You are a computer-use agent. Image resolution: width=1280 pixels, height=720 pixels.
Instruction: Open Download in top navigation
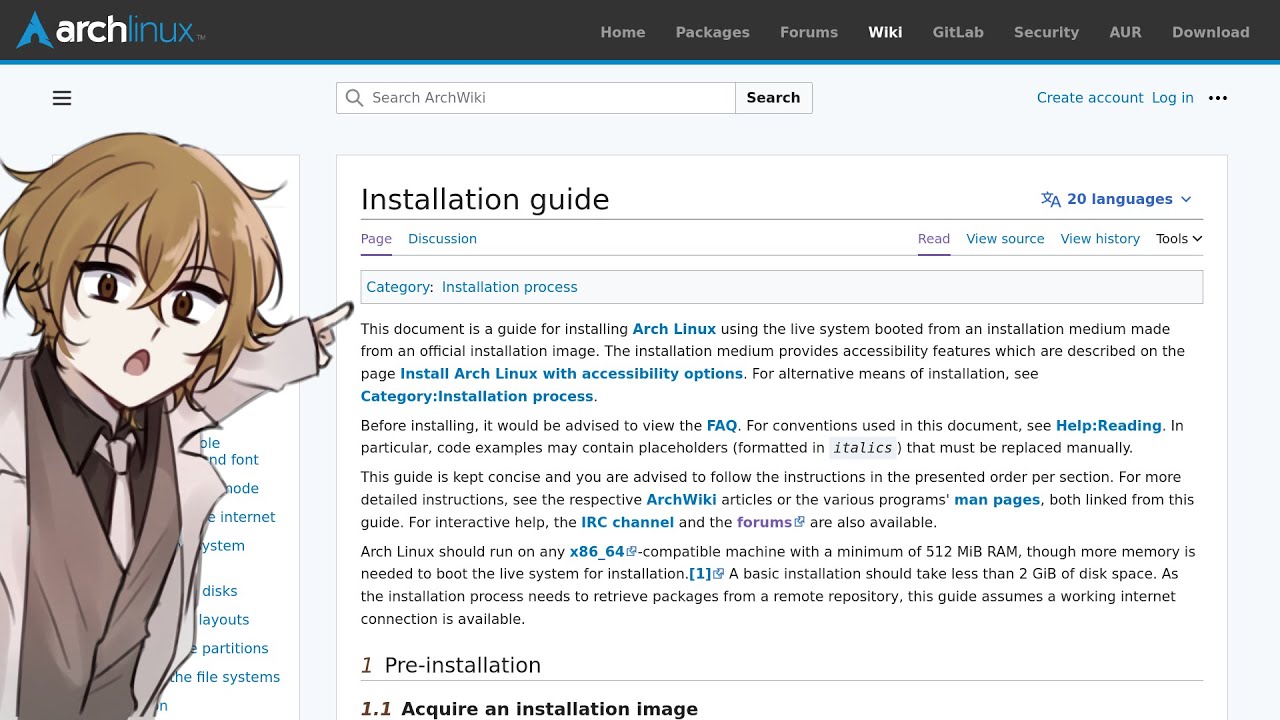pyautogui.click(x=1211, y=32)
